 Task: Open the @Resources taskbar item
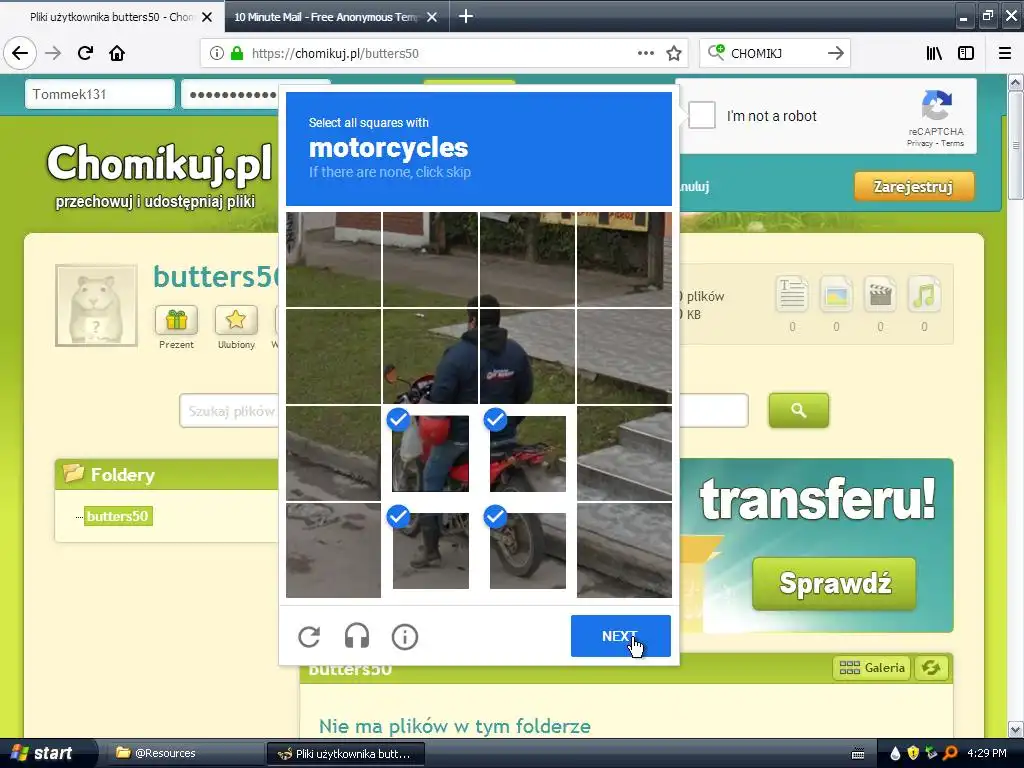[x=186, y=753]
